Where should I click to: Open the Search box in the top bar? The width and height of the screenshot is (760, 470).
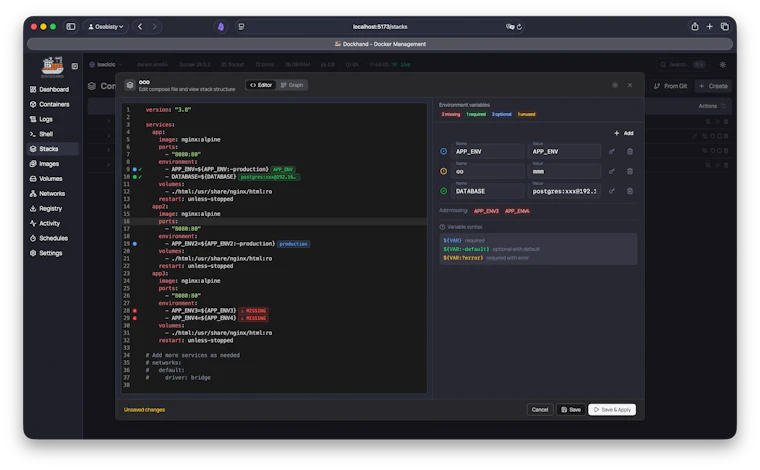(x=683, y=64)
